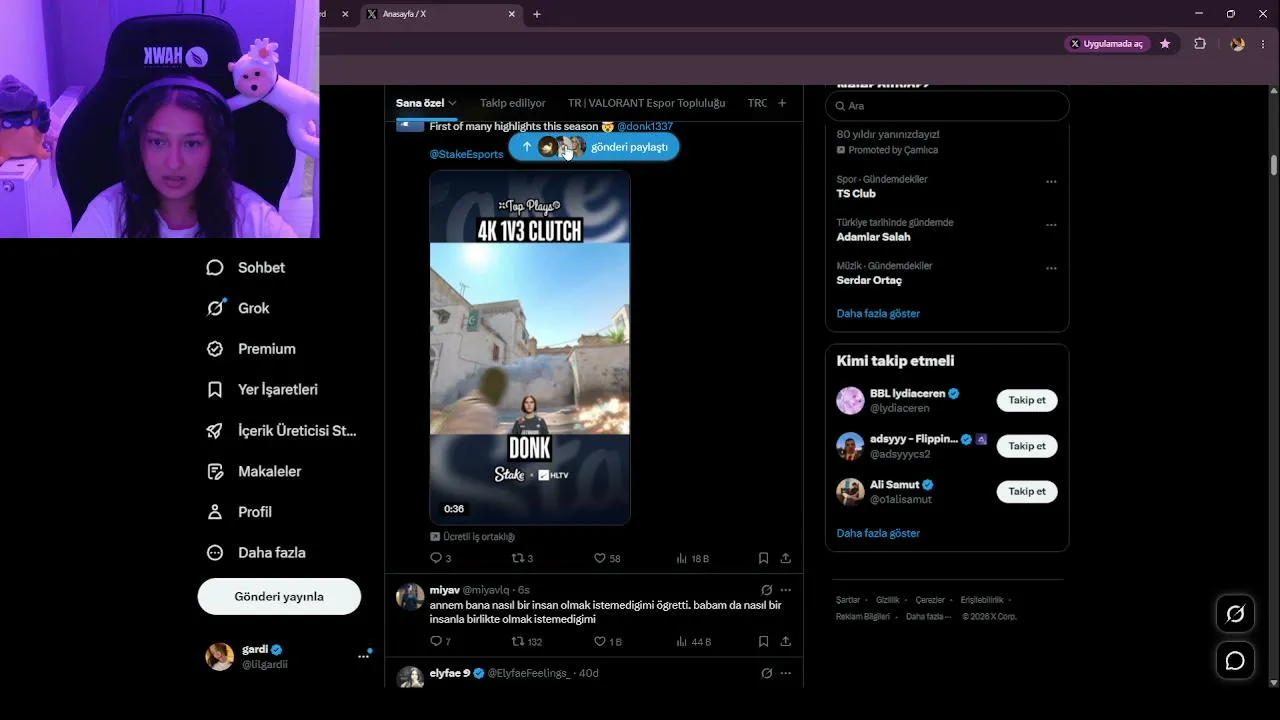Expand the Sana özel dropdown arrow
The width and height of the screenshot is (1280, 720).
tap(452, 103)
